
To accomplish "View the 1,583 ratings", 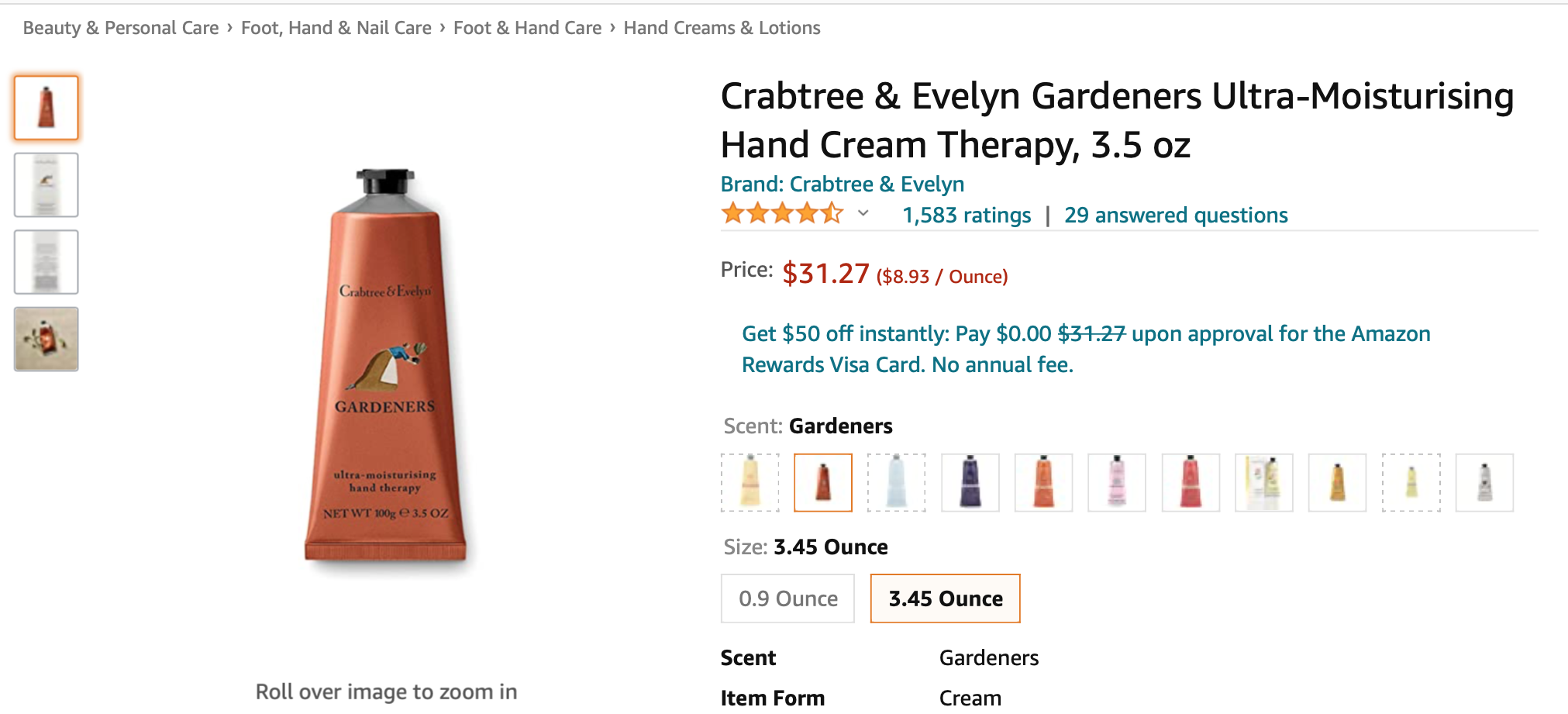I will point(966,216).
